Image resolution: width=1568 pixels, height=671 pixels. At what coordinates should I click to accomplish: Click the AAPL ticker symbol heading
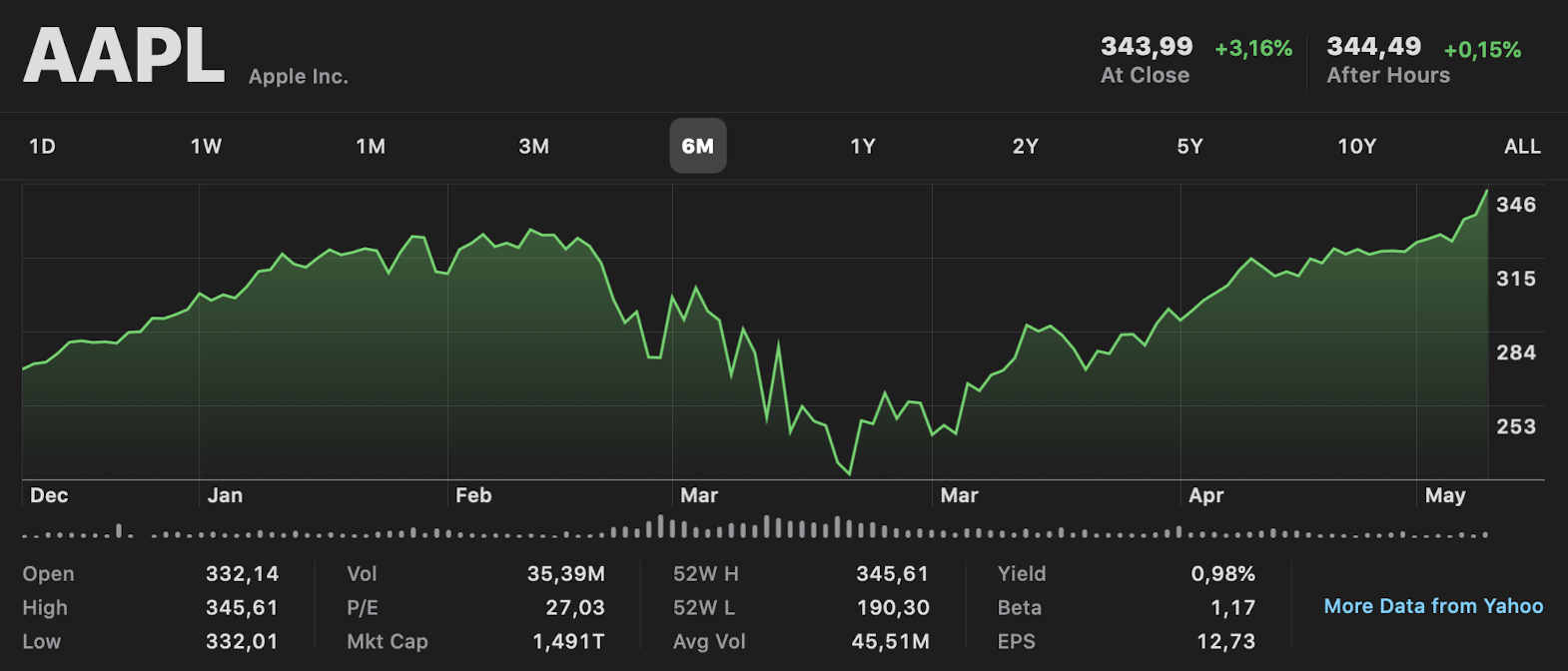click(x=124, y=56)
